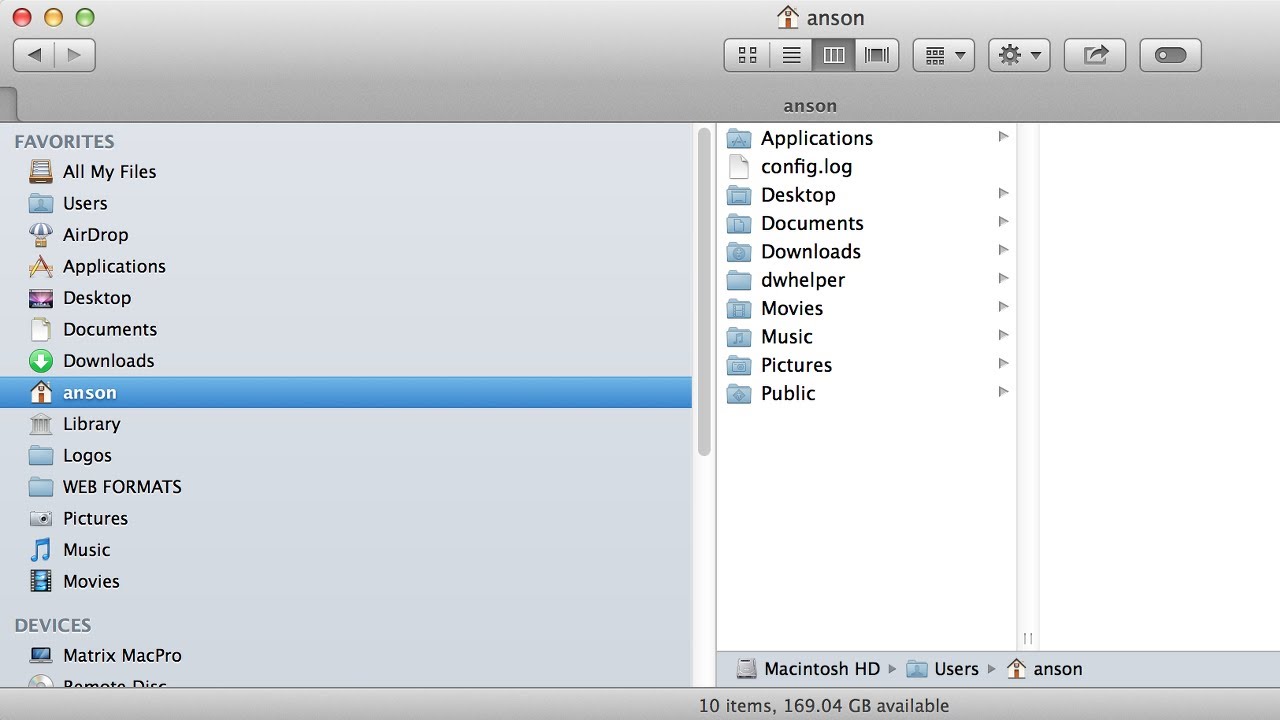The width and height of the screenshot is (1280, 720).
Task: Expand the Public folder arrow
Action: 1003,392
